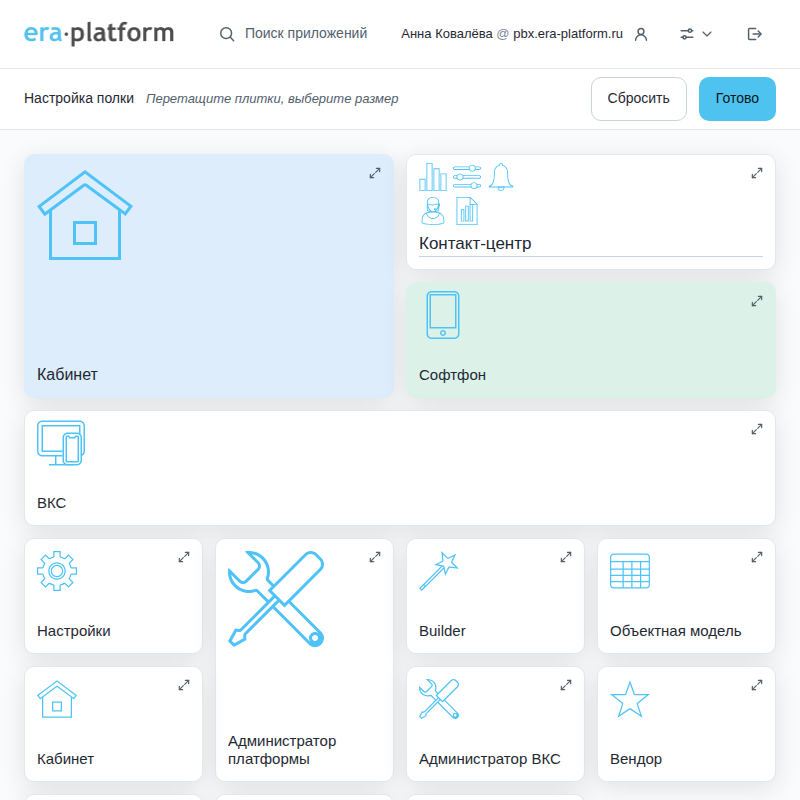Image resolution: width=800 pixels, height=800 pixels.
Task: Click the search magnifier icon
Action: tap(227, 34)
